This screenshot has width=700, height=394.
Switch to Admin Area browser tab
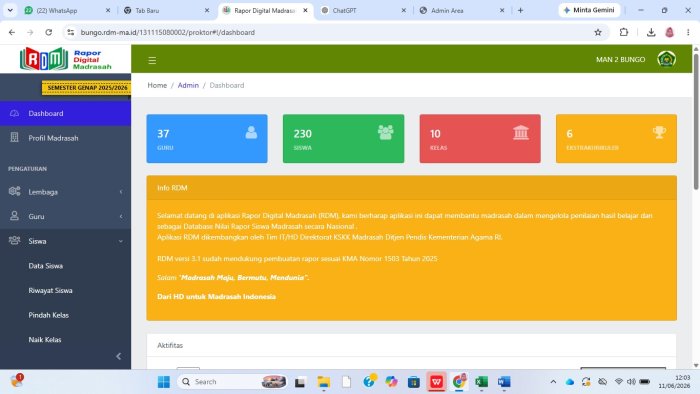click(462, 10)
